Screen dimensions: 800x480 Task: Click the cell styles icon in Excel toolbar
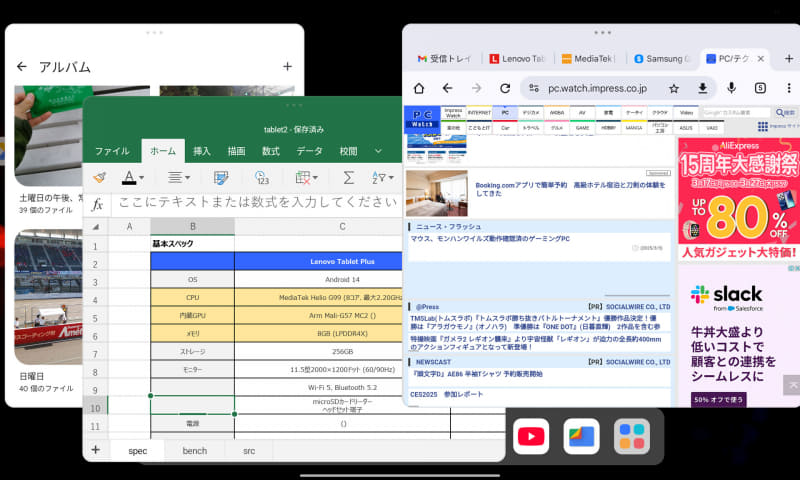pyautogui.click(x=221, y=178)
